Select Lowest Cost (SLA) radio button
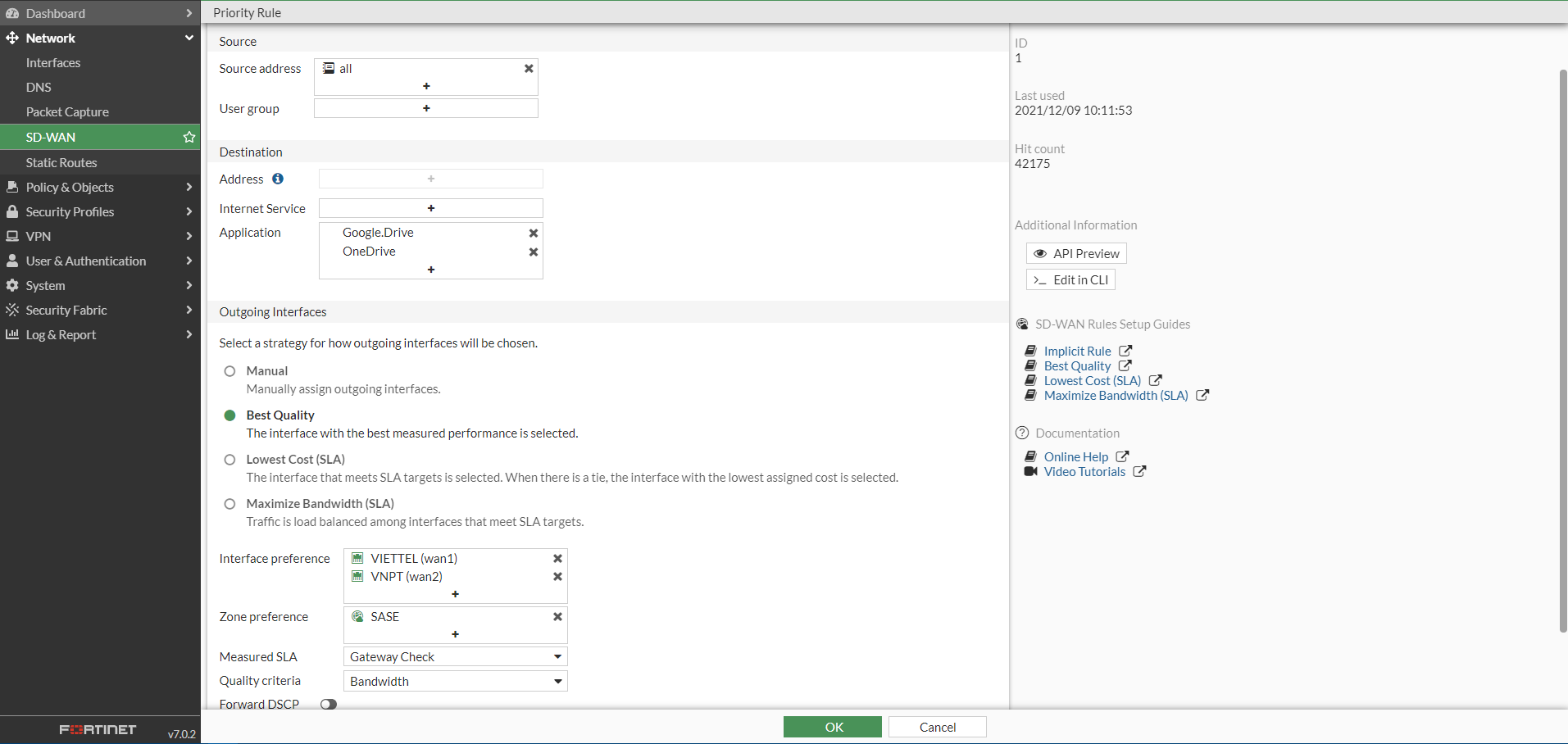 pos(230,460)
